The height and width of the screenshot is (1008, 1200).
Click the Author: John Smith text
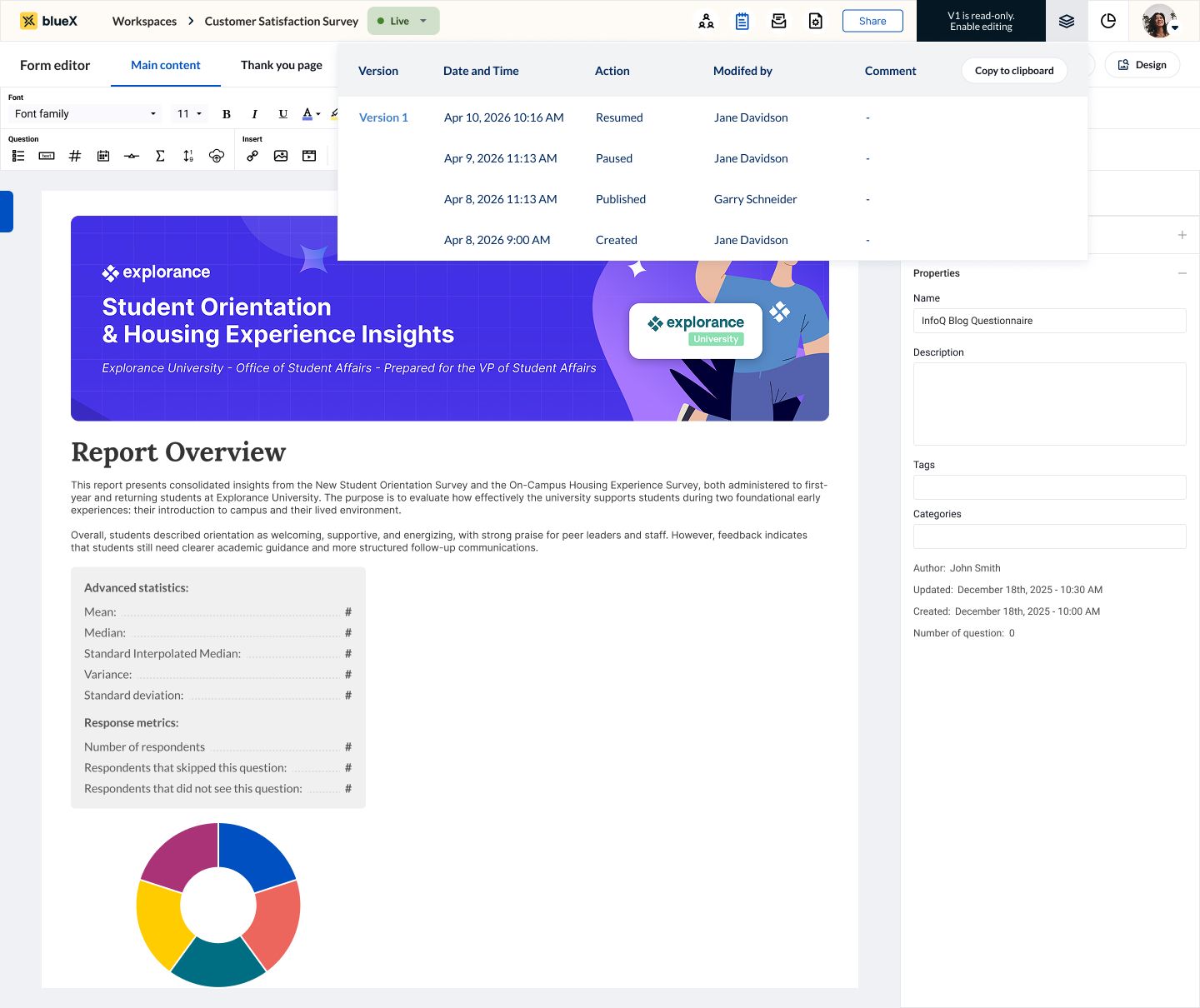(x=957, y=568)
